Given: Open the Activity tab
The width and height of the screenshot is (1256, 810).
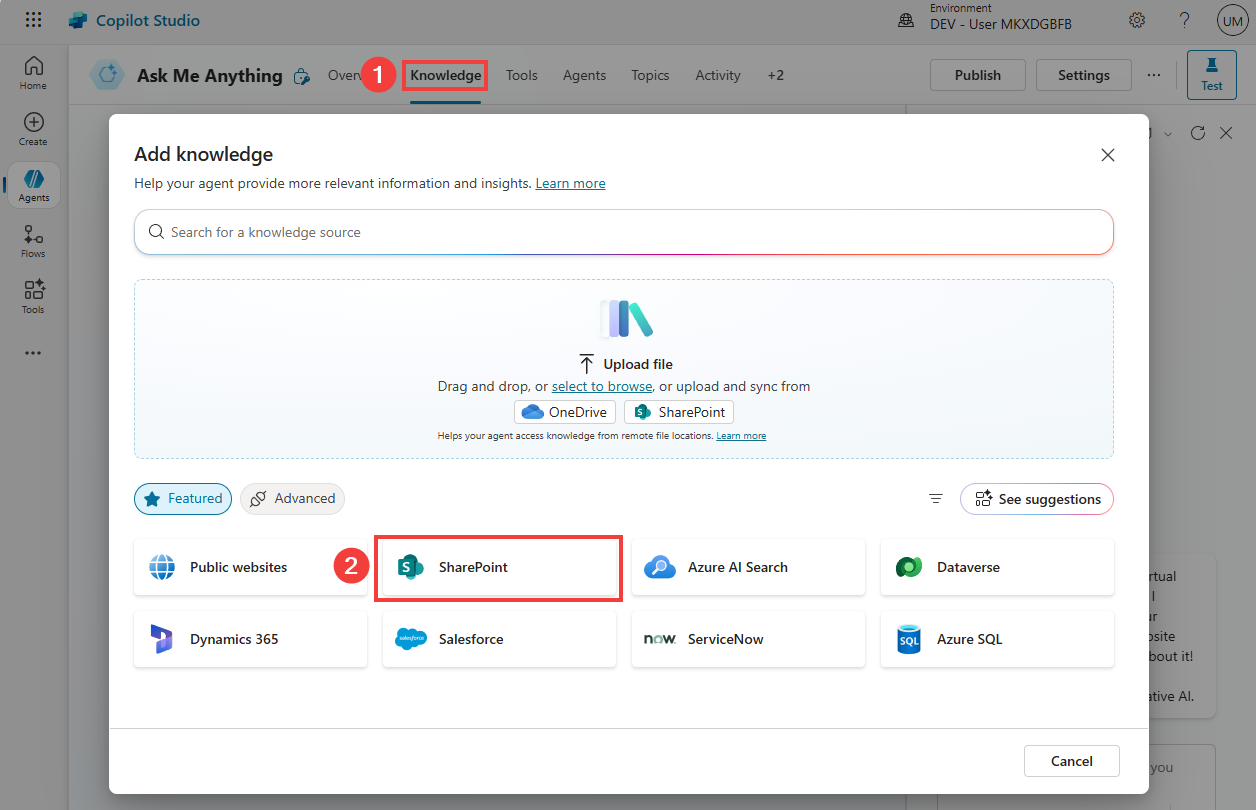Looking at the screenshot, I should [x=718, y=75].
